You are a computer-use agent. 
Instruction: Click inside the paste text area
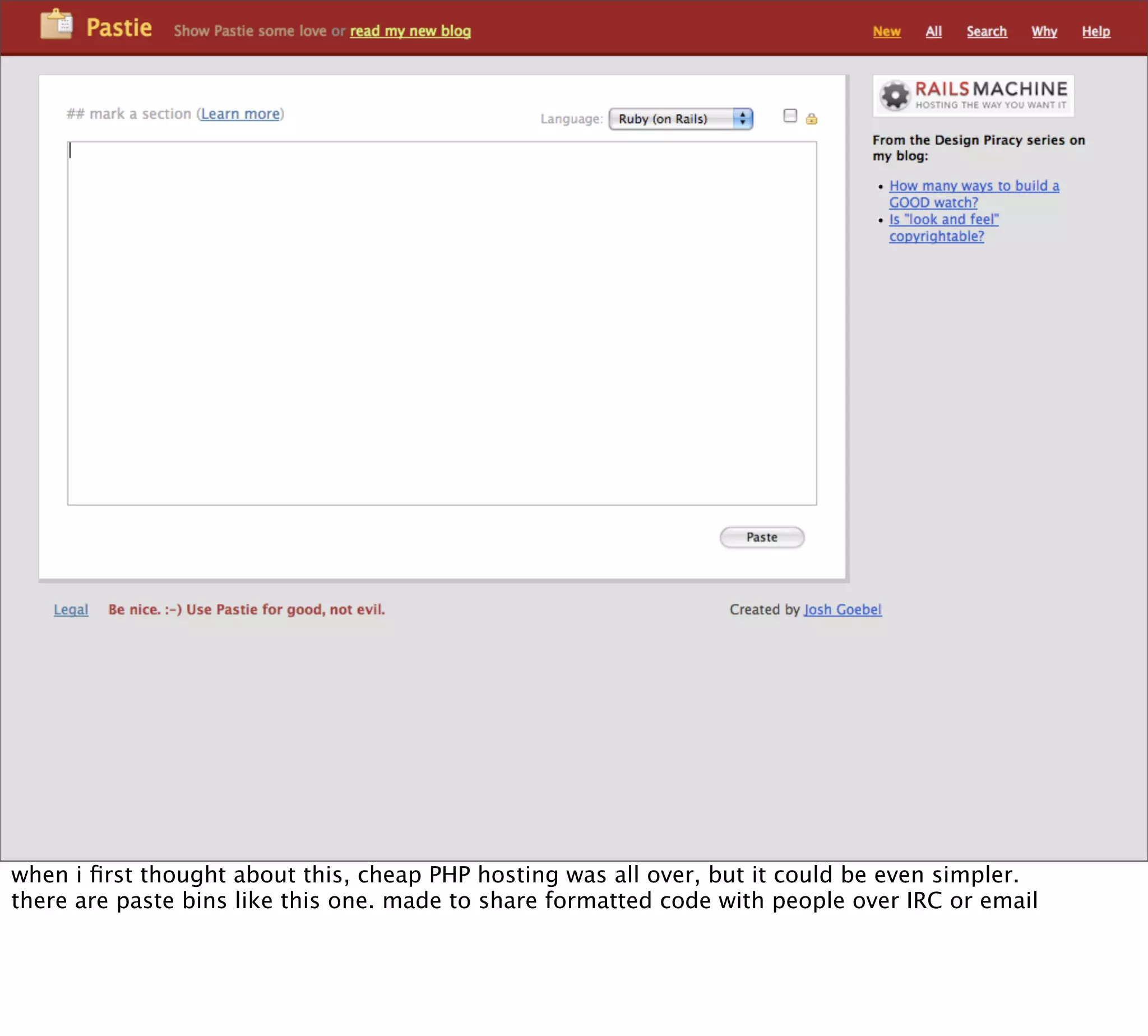point(442,323)
